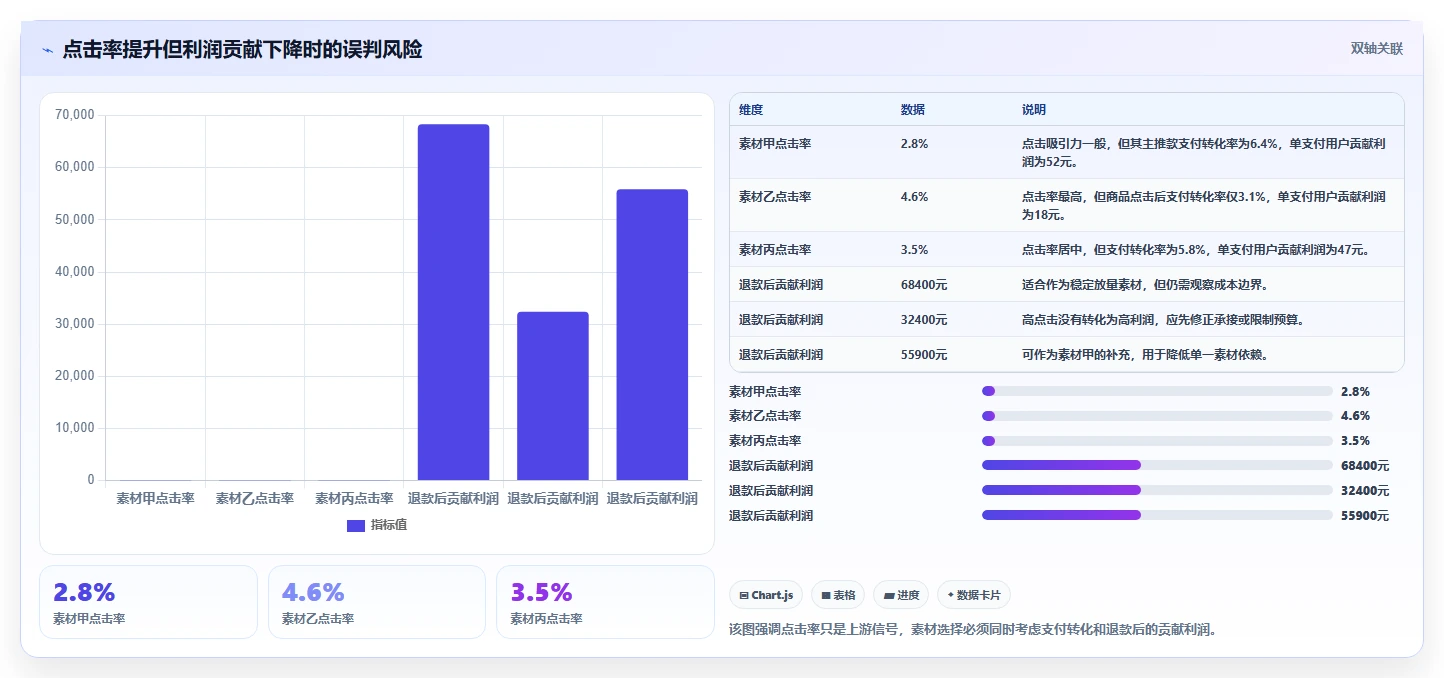The image size is (1444, 678).
Task: Toggle the 指标值 legend color box
Action: tap(356, 525)
